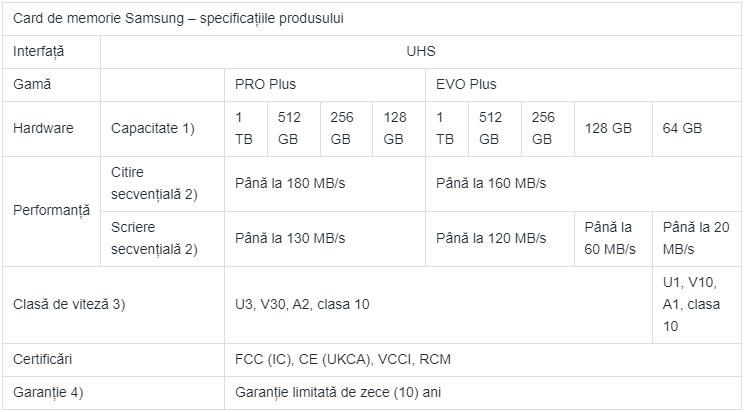Click the Până la 130 MB/s cell

[290, 238]
